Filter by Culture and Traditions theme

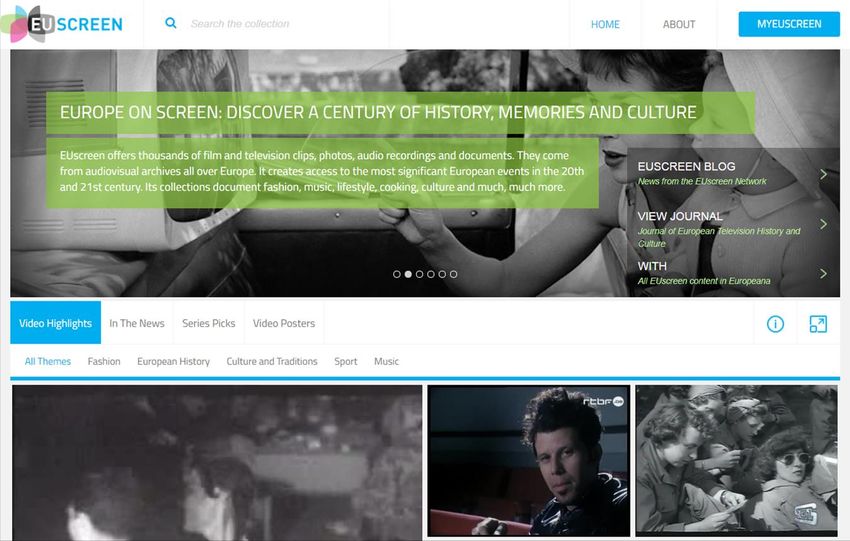[272, 362]
